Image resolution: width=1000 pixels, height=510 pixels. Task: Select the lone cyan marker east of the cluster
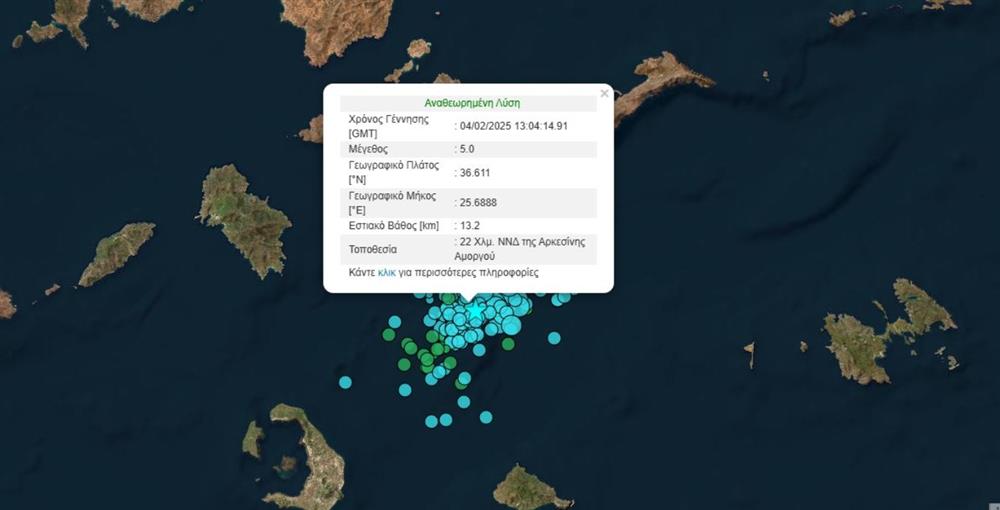[554, 338]
